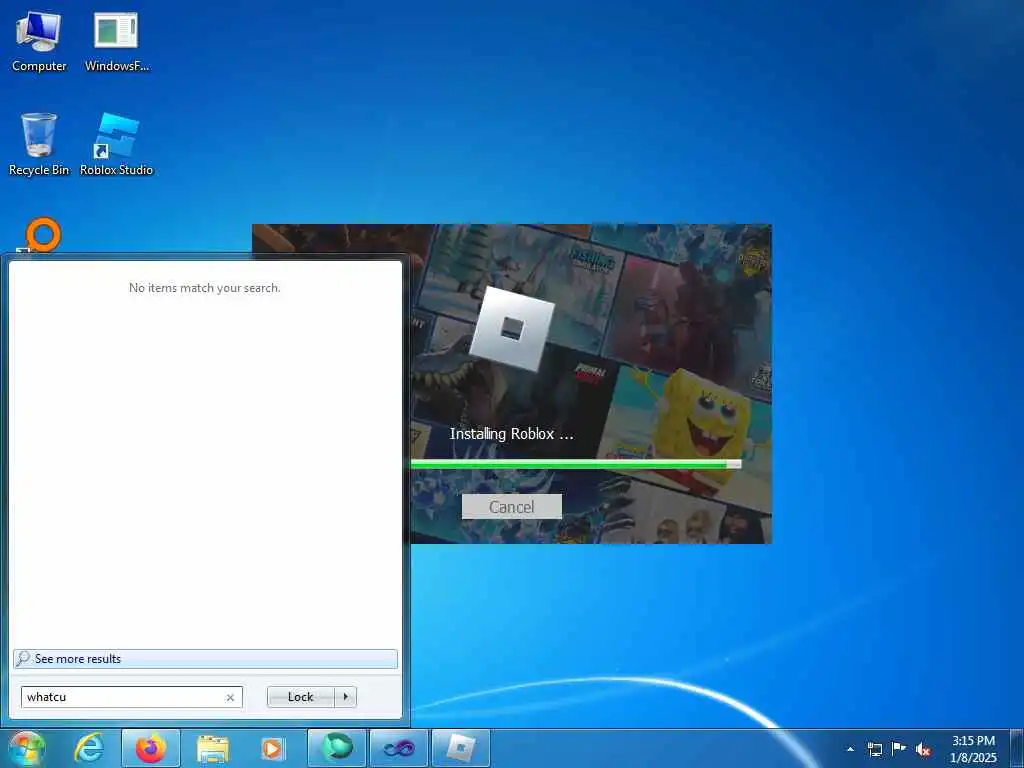Click the Show desktop strip
The height and width of the screenshot is (768, 1024).
pyautogui.click(x=1017, y=748)
